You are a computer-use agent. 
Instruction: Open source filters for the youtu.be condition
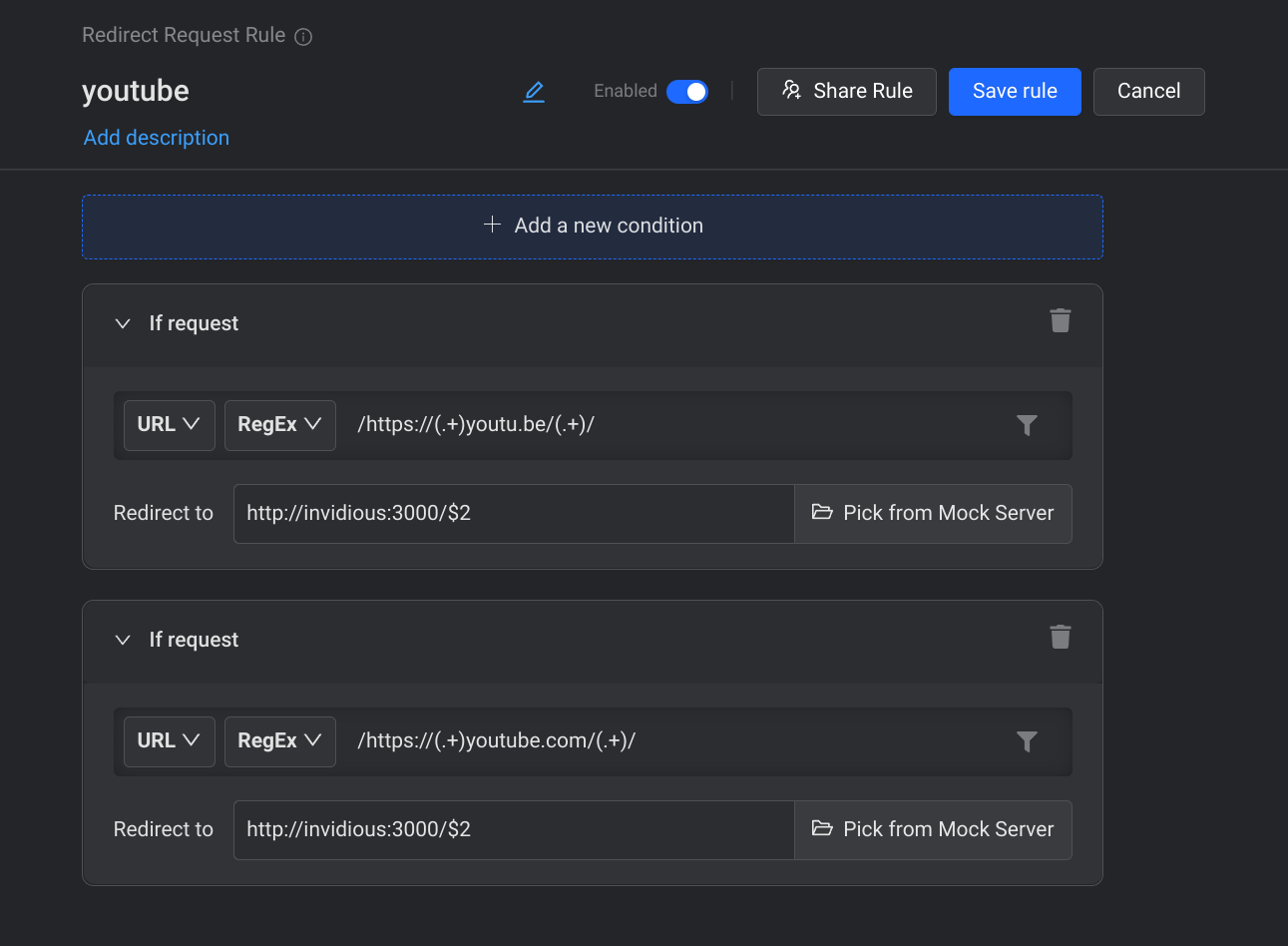[x=1027, y=425]
